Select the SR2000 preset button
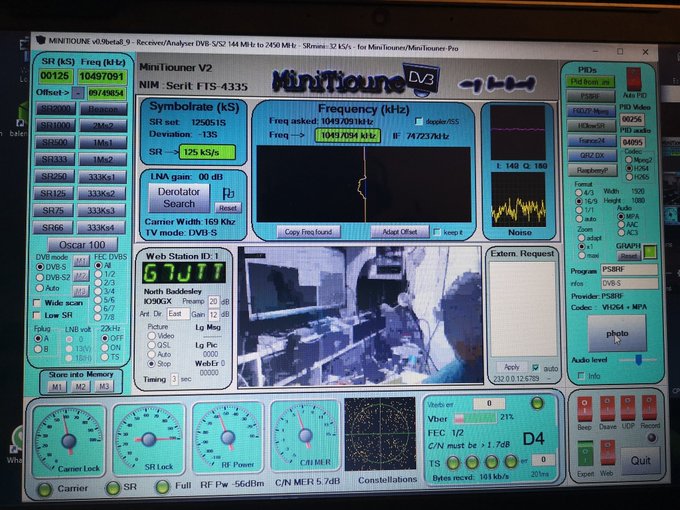The width and height of the screenshot is (680, 510). click(x=55, y=108)
